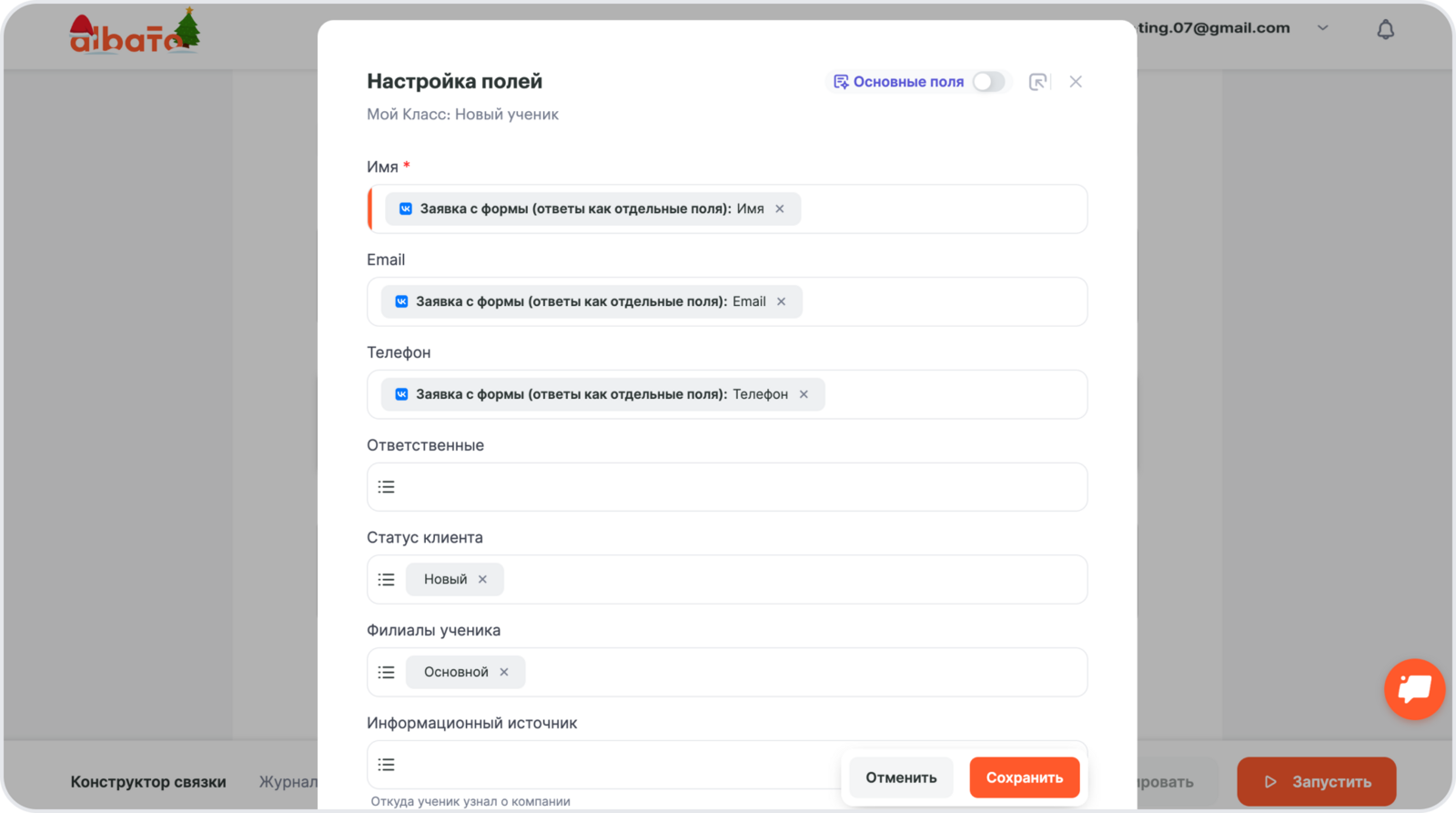Image resolution: width=1456 pixels, height=813 pixels.
Task: Click the expand window icon in dialog header
Action: coord(1037,82)
